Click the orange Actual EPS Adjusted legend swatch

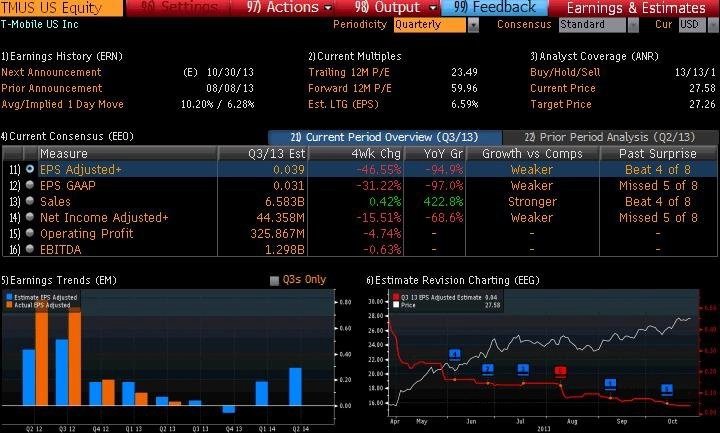[9, 305]
